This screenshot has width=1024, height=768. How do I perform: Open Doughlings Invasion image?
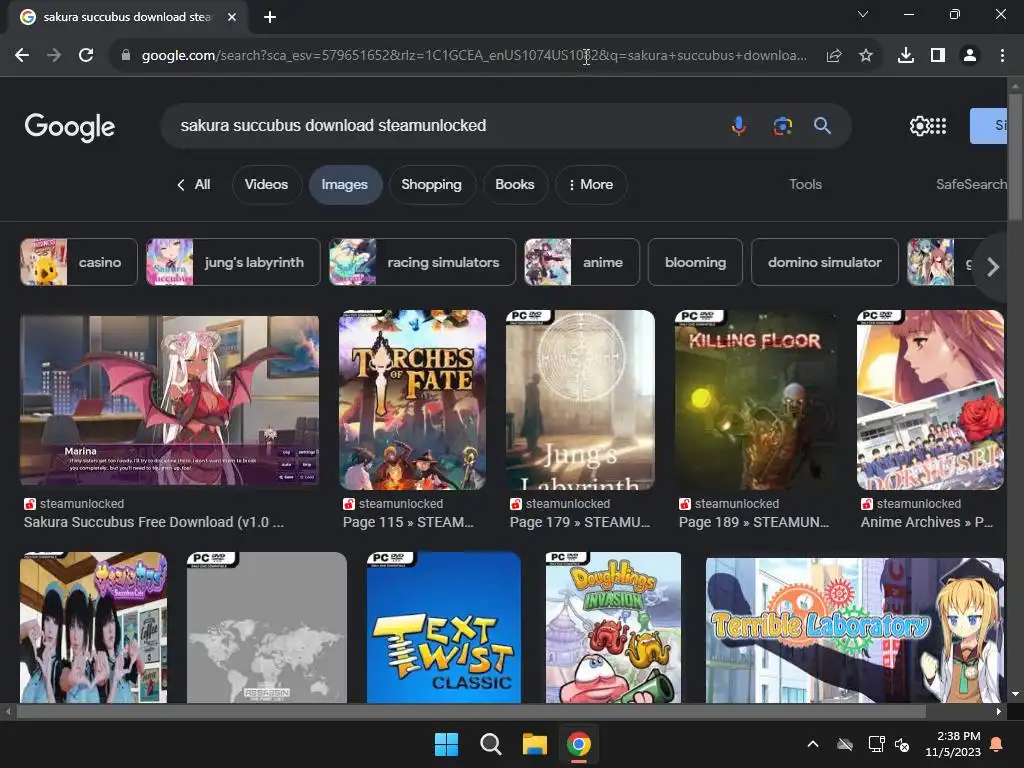pyautogui.click(x=613, y=628)
